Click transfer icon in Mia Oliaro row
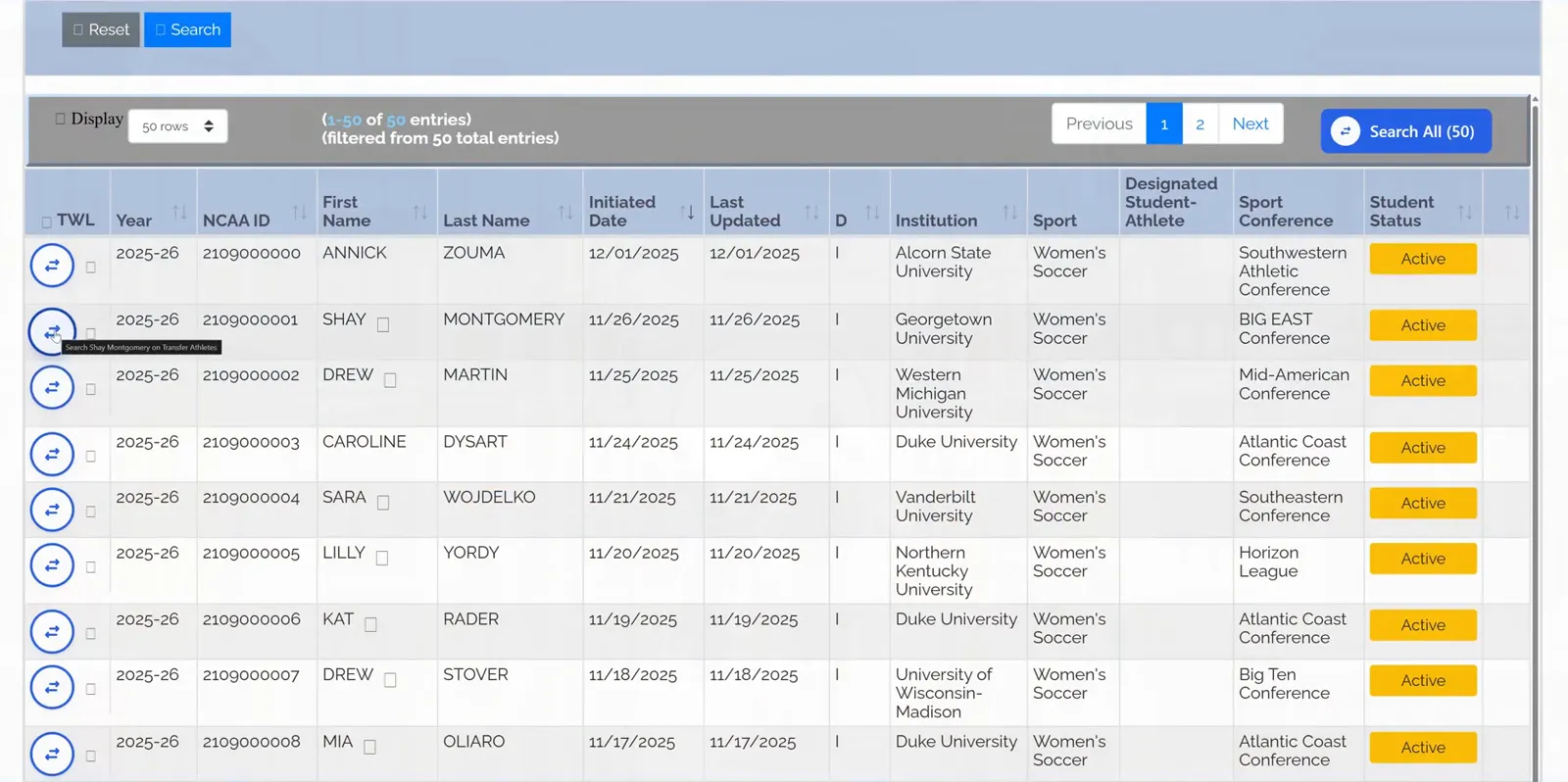Screen dimensions: 1568x782 (x=52, y=755)
